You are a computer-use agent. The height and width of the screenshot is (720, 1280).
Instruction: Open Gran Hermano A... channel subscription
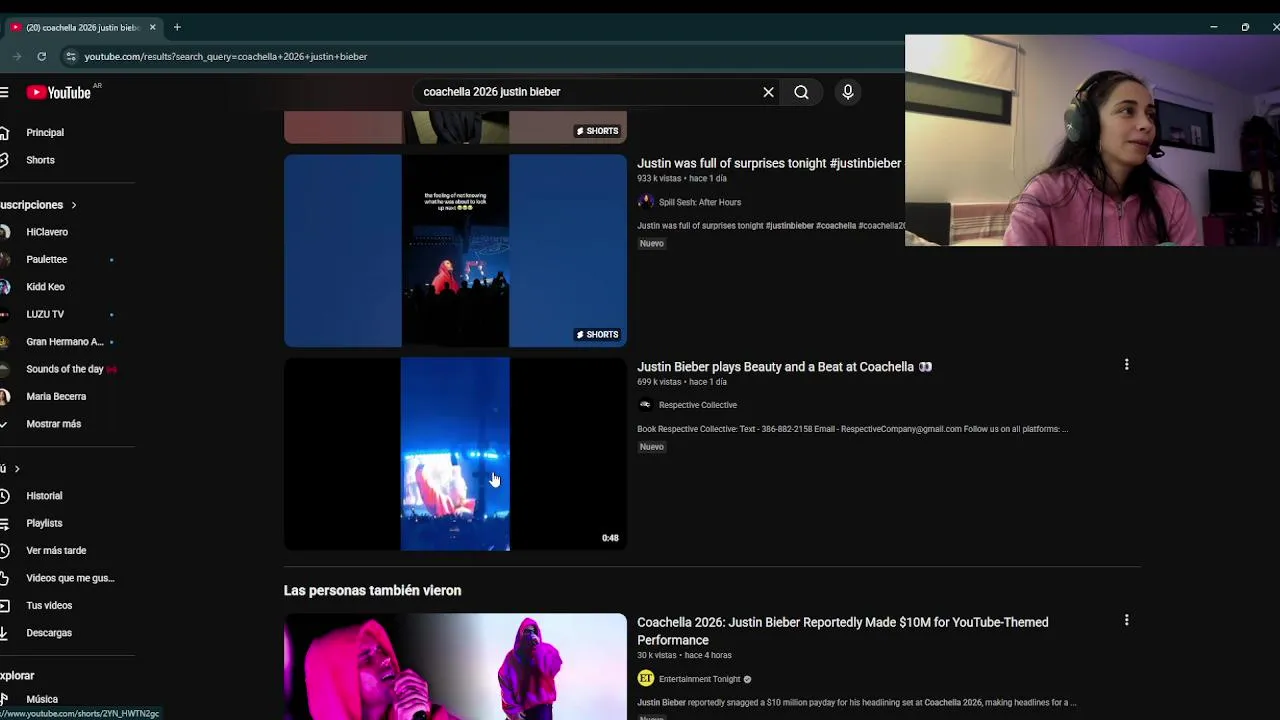coord(65,342)
